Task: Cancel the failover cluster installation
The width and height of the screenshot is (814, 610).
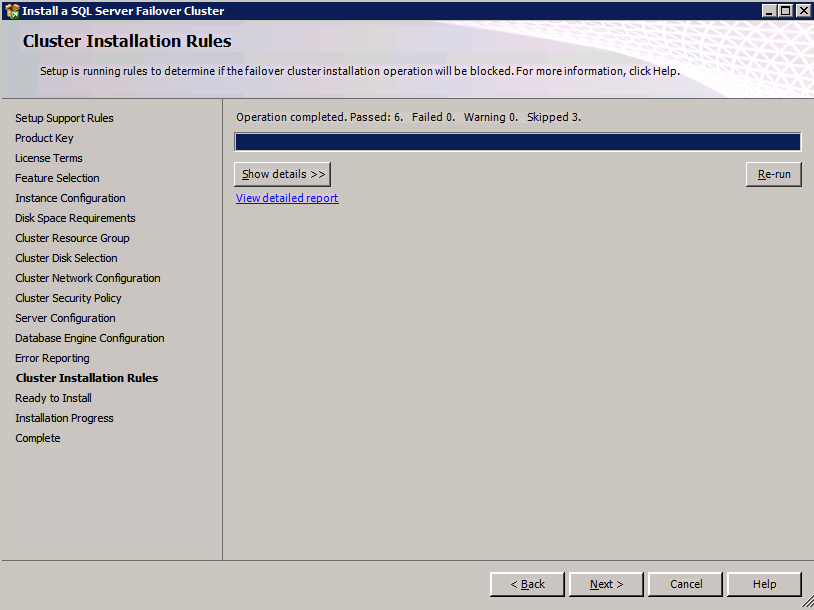Action: (x=685, y=584)
